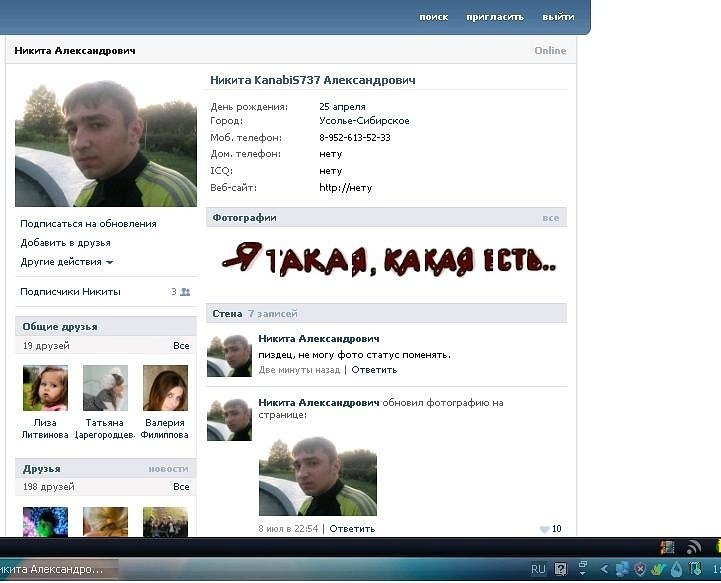Click the red security shield tray icon
The width and height of the screenshot is (721, 583).
(x=640, y=569)
